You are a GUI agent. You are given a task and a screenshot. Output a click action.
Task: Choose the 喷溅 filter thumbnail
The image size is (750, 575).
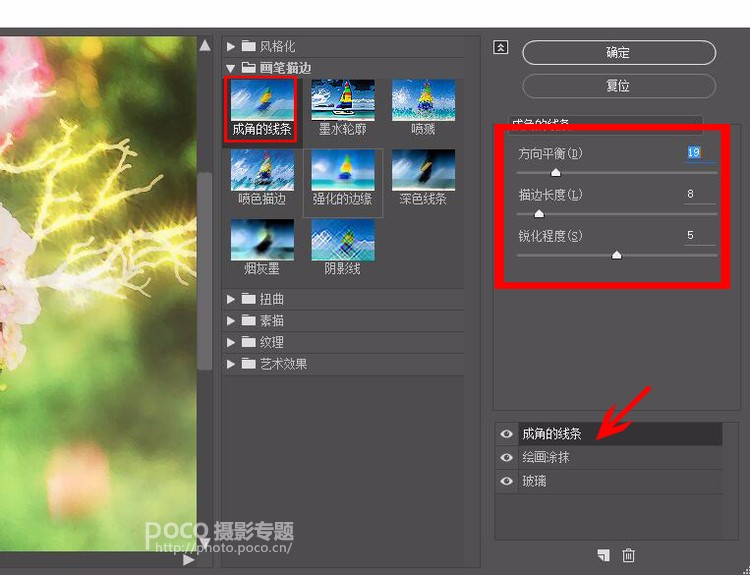pyautogui.click(x=423, y=100)
